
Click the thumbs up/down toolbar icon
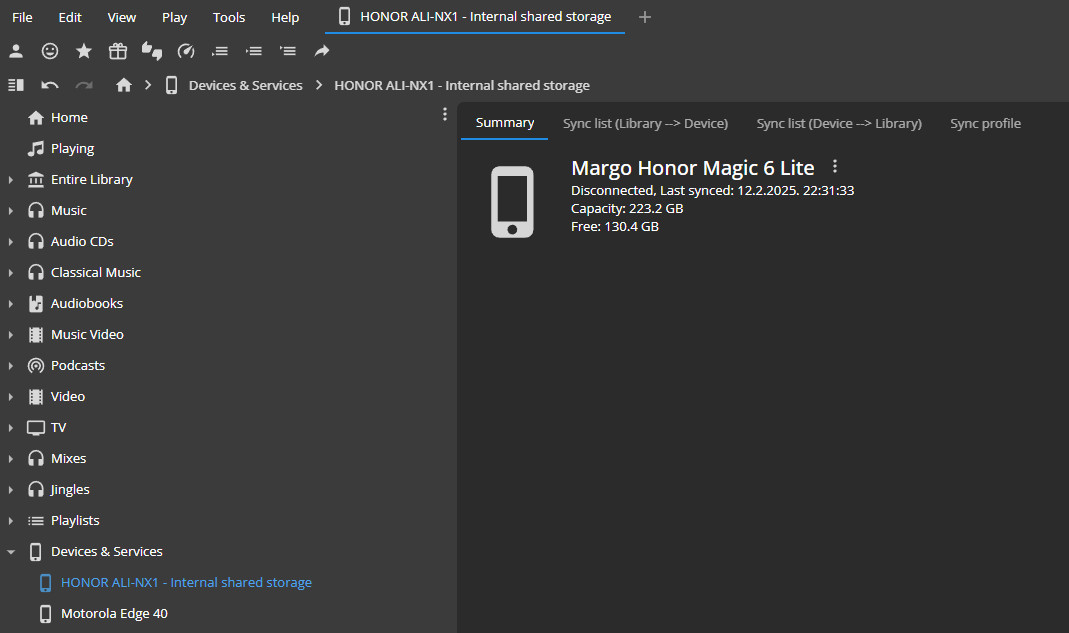click(152, 51)
